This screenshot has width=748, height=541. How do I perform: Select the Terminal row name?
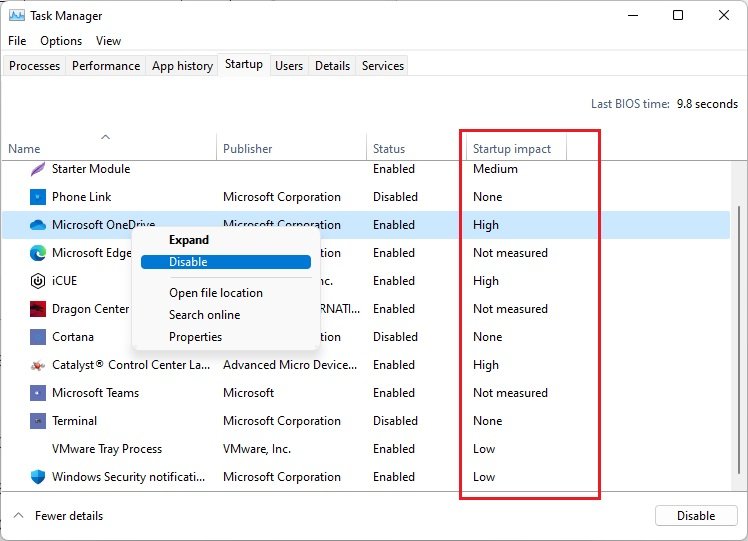[74, 421]
